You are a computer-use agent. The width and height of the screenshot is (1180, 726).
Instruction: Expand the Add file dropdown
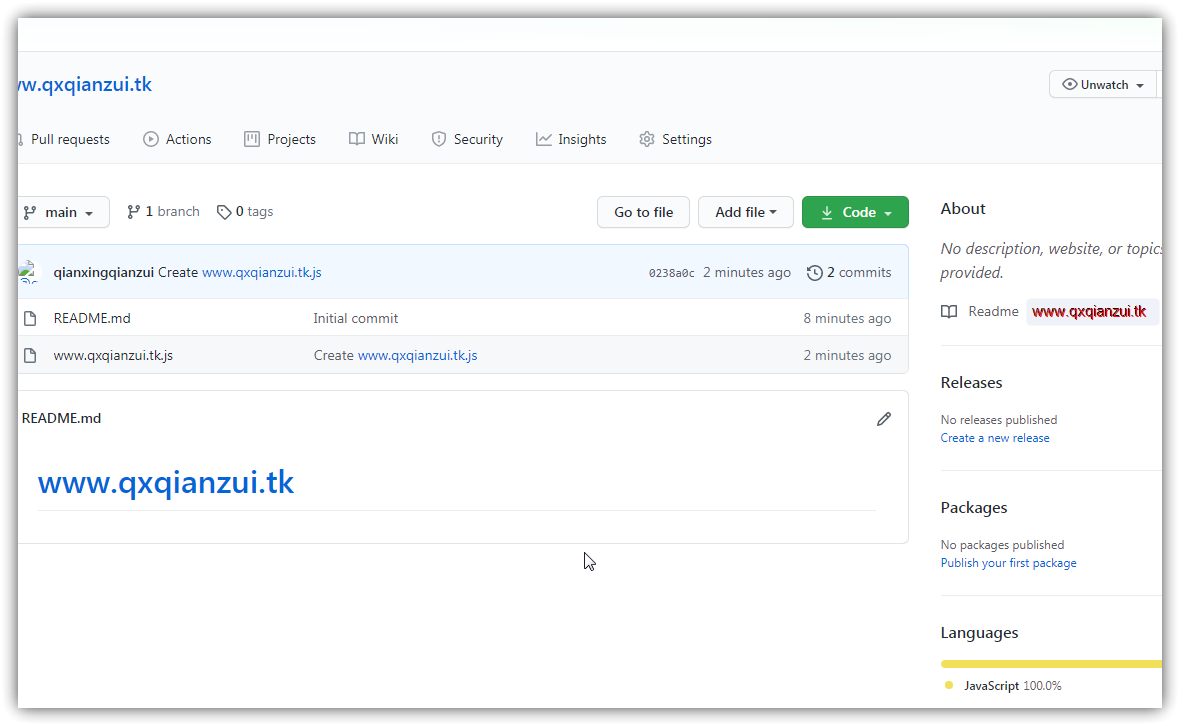click(745, 212)
